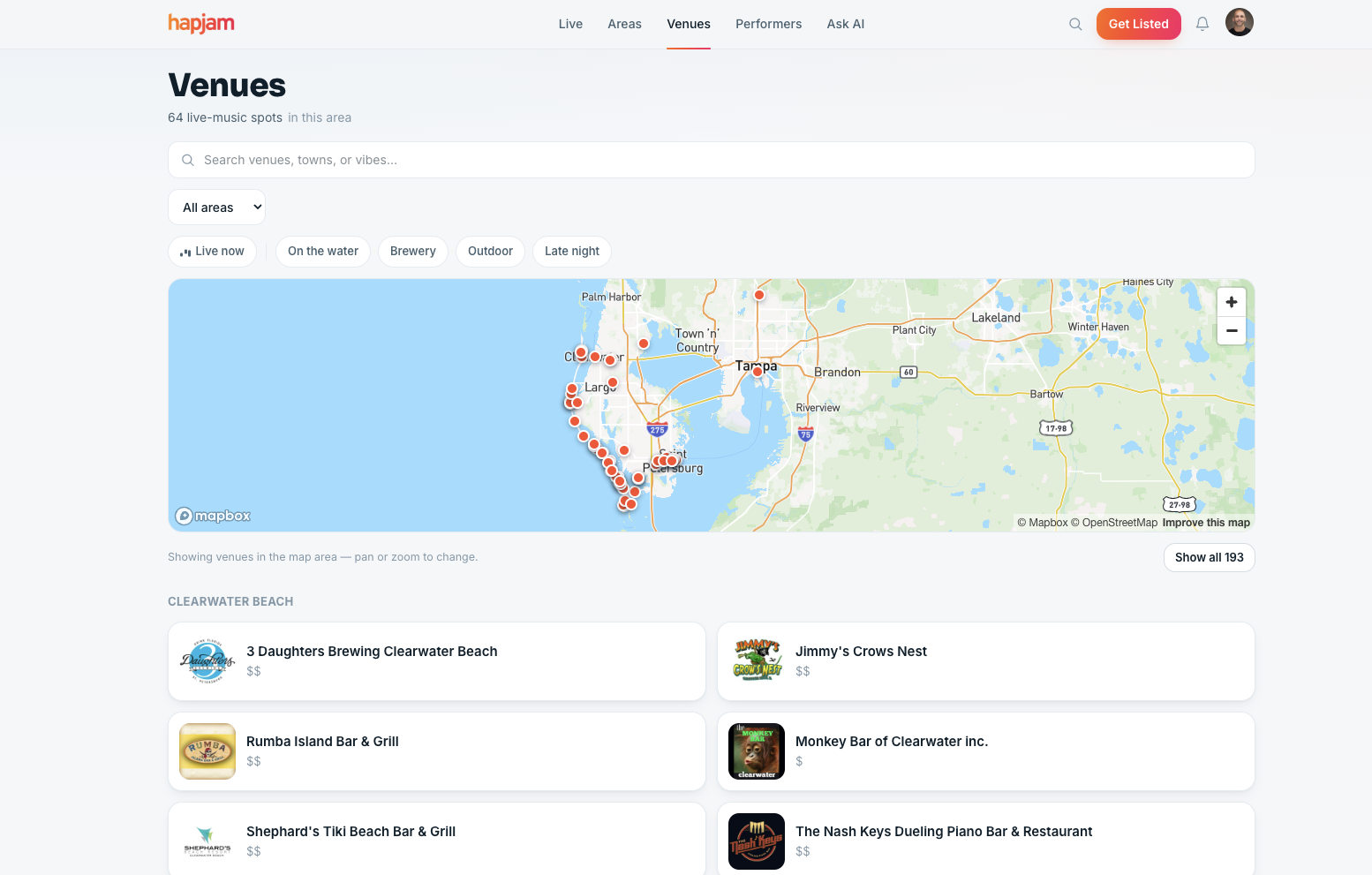Open search via header magnifier icon

click(x=1075, y=24)
